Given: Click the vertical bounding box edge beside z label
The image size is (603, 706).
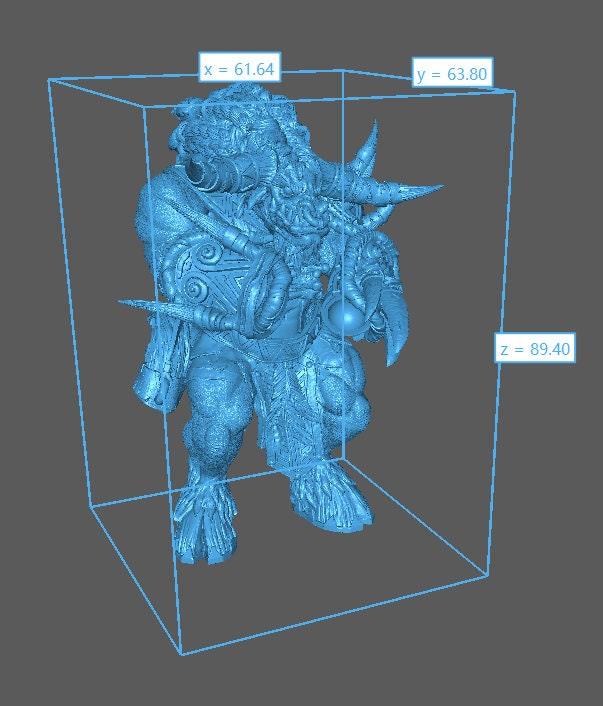Looking at the screenshot, I should coord(503,250).
